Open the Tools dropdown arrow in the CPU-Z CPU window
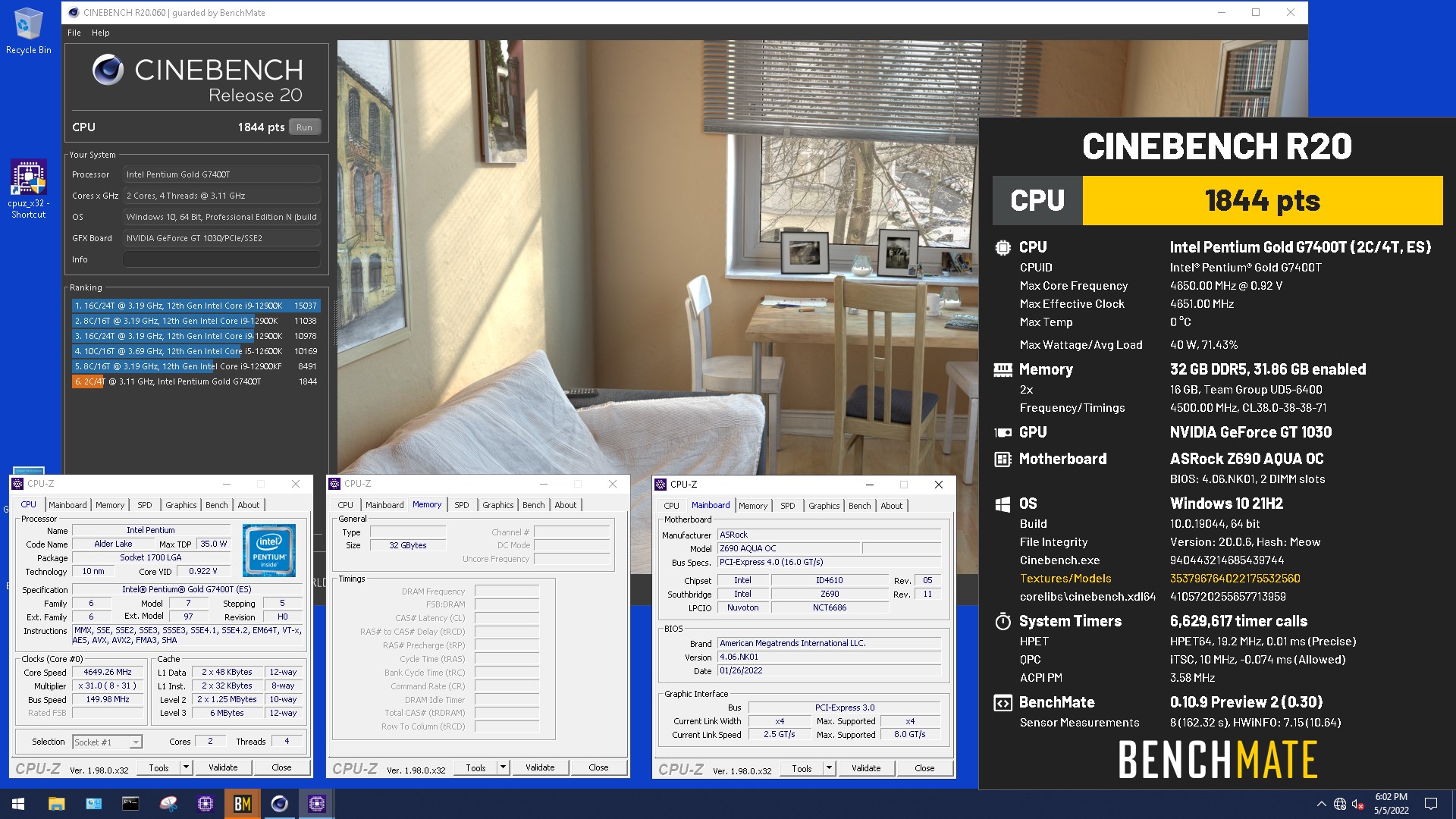This screenshot has height=819, width=1456. [x=186, y=767]
